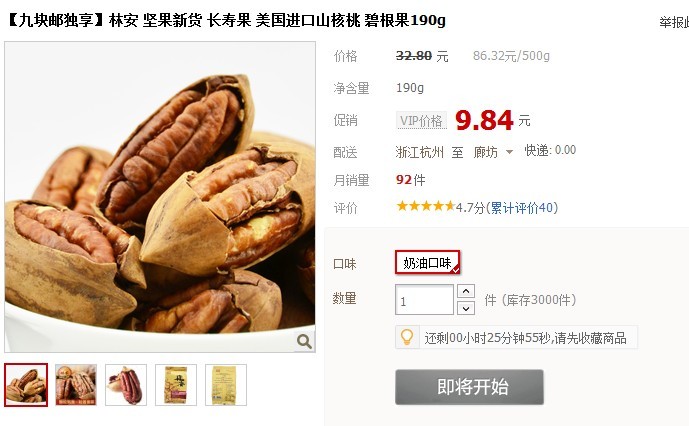Select the second thumbnail of cracked pecans
Screen dimensions: 689x426
pyautogui.click(x=76, y=385)
